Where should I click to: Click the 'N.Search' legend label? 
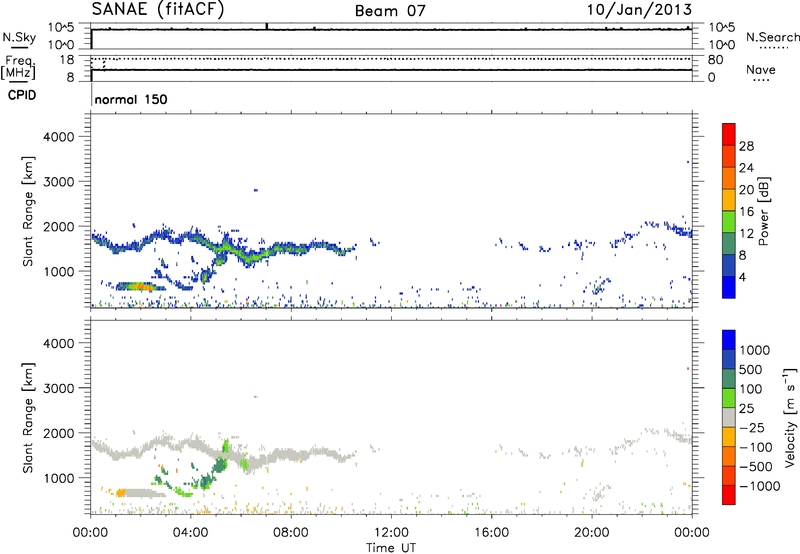(x=772, y=37)
